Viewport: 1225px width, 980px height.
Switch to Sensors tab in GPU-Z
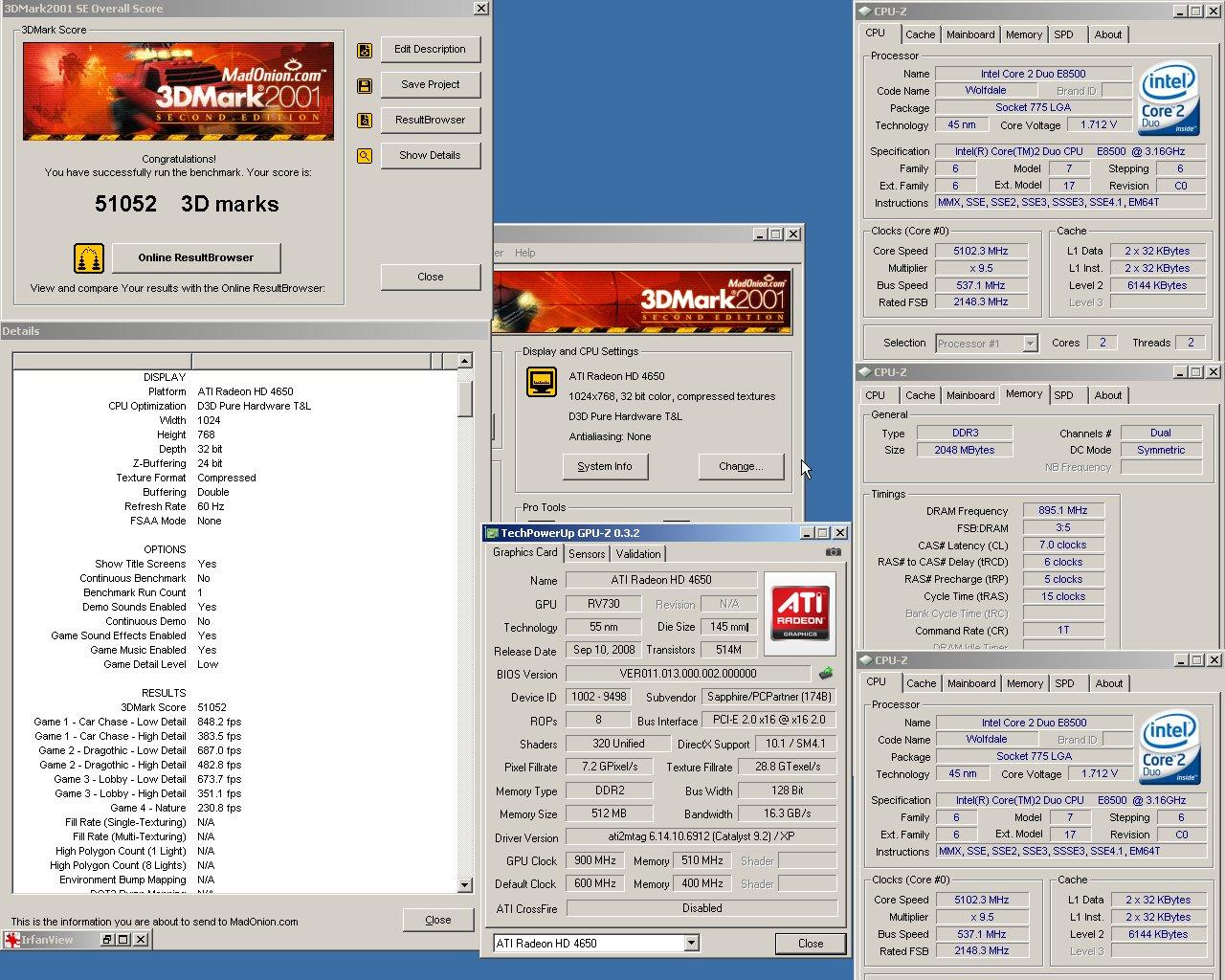coord(587,554)
